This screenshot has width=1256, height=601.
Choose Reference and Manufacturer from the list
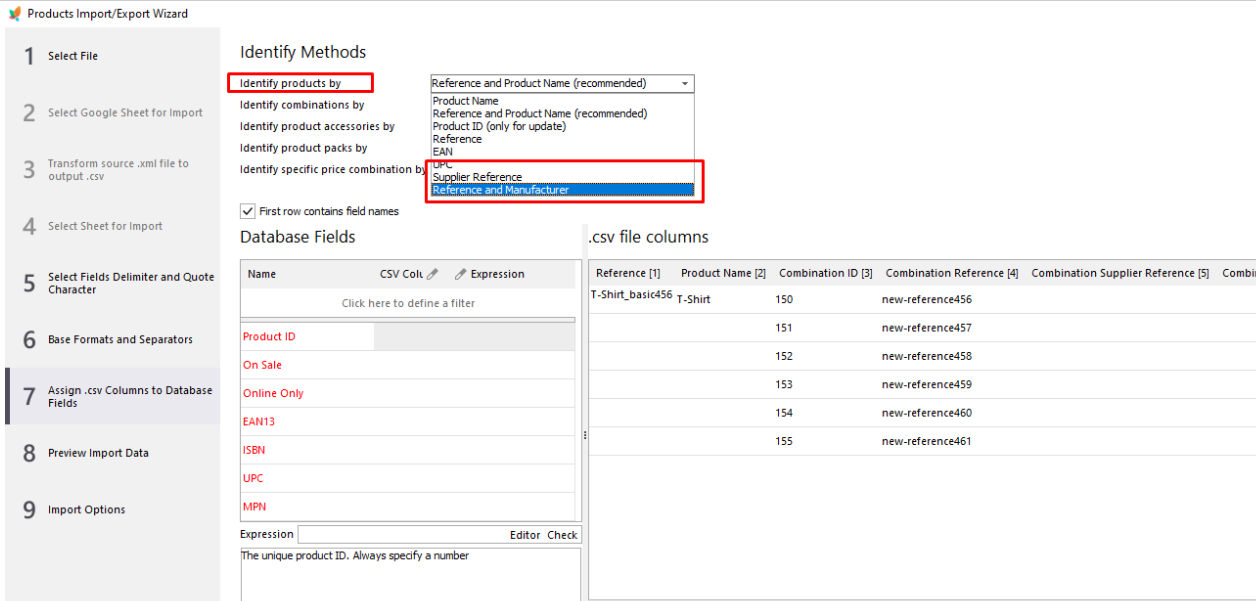coord(500,190)
